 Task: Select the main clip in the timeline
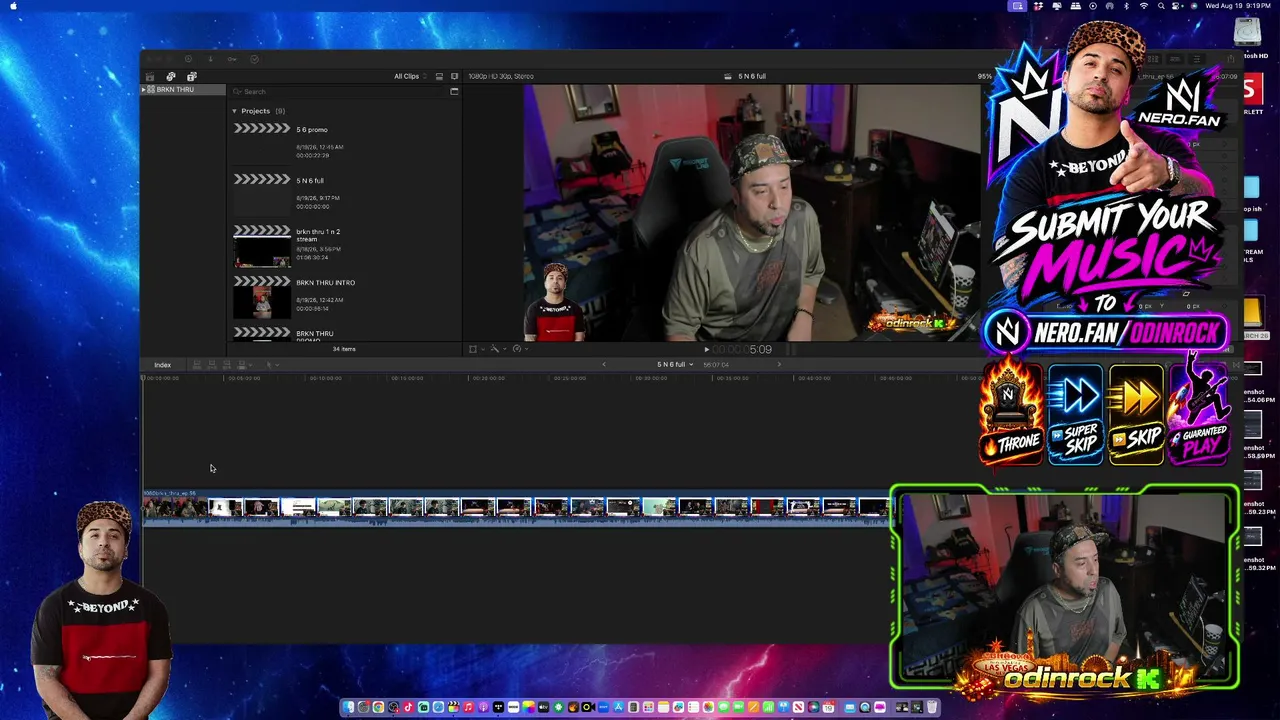[x=516, y=508]
